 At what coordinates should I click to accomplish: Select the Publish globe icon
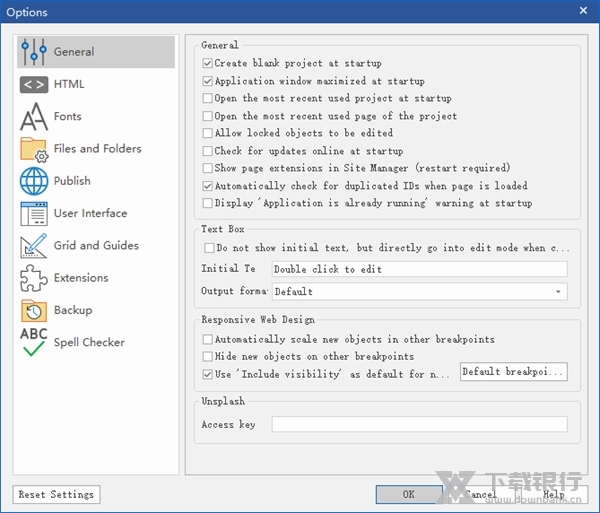tap(34, 181)
